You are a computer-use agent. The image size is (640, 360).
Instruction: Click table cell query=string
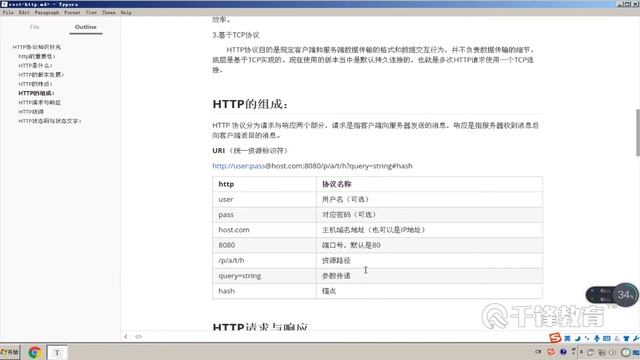pos(264,276)
